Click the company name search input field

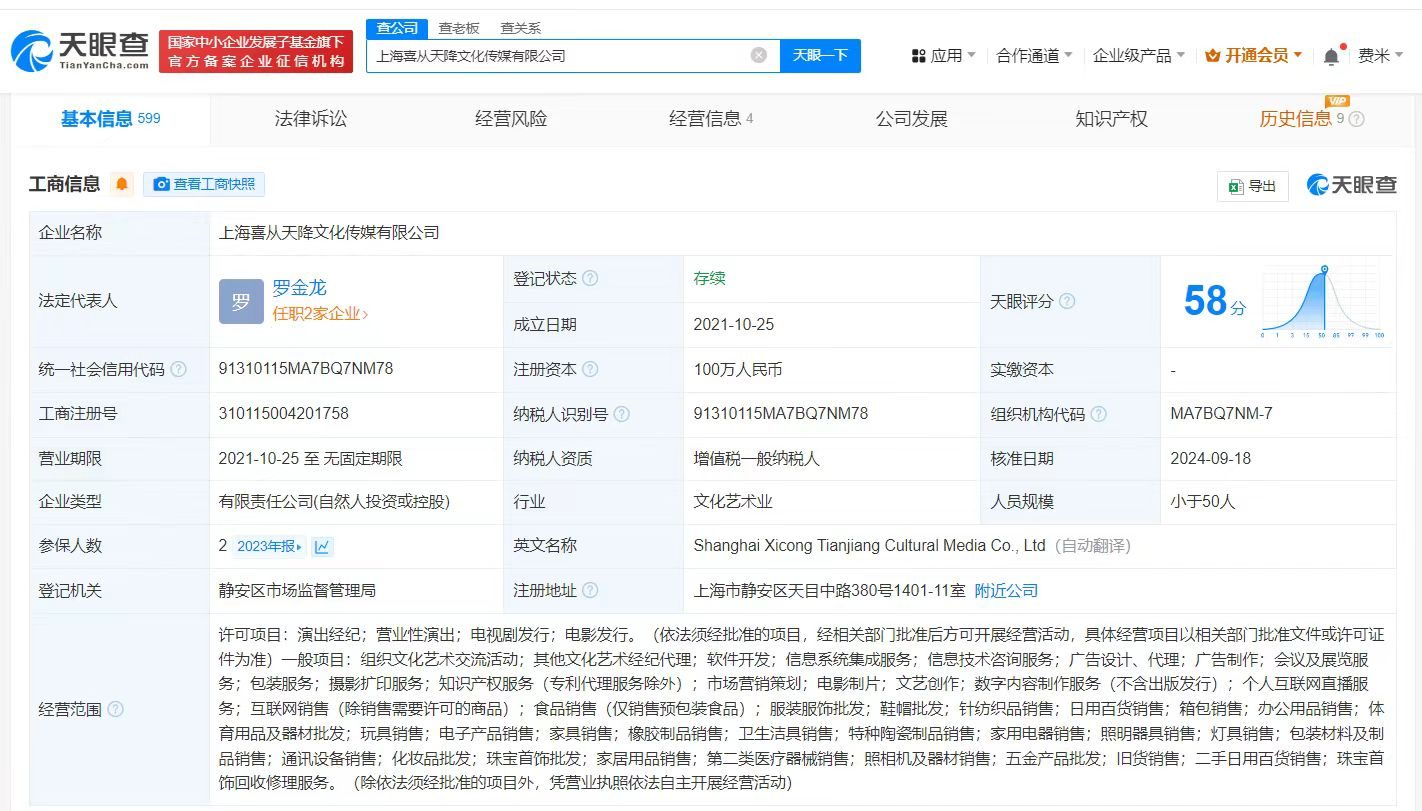[560, 55]
